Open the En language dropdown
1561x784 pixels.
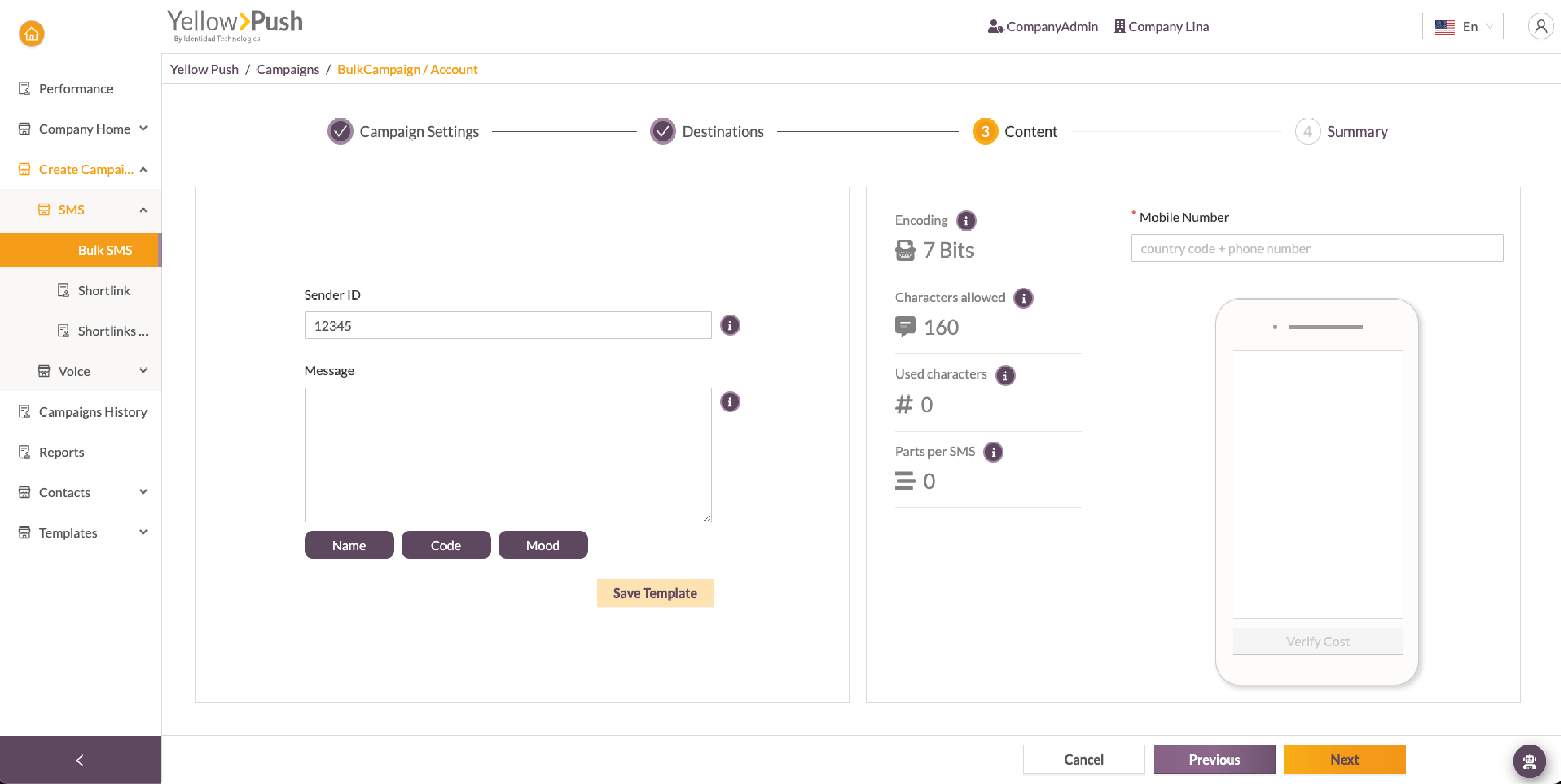click(x=1462, y=27)
